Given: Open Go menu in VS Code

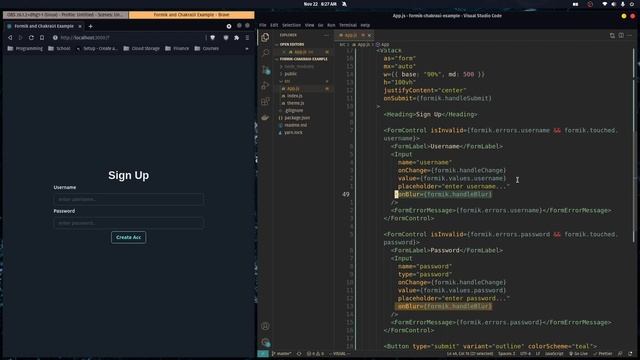Looking at the screenshot, I should point(320,25).
